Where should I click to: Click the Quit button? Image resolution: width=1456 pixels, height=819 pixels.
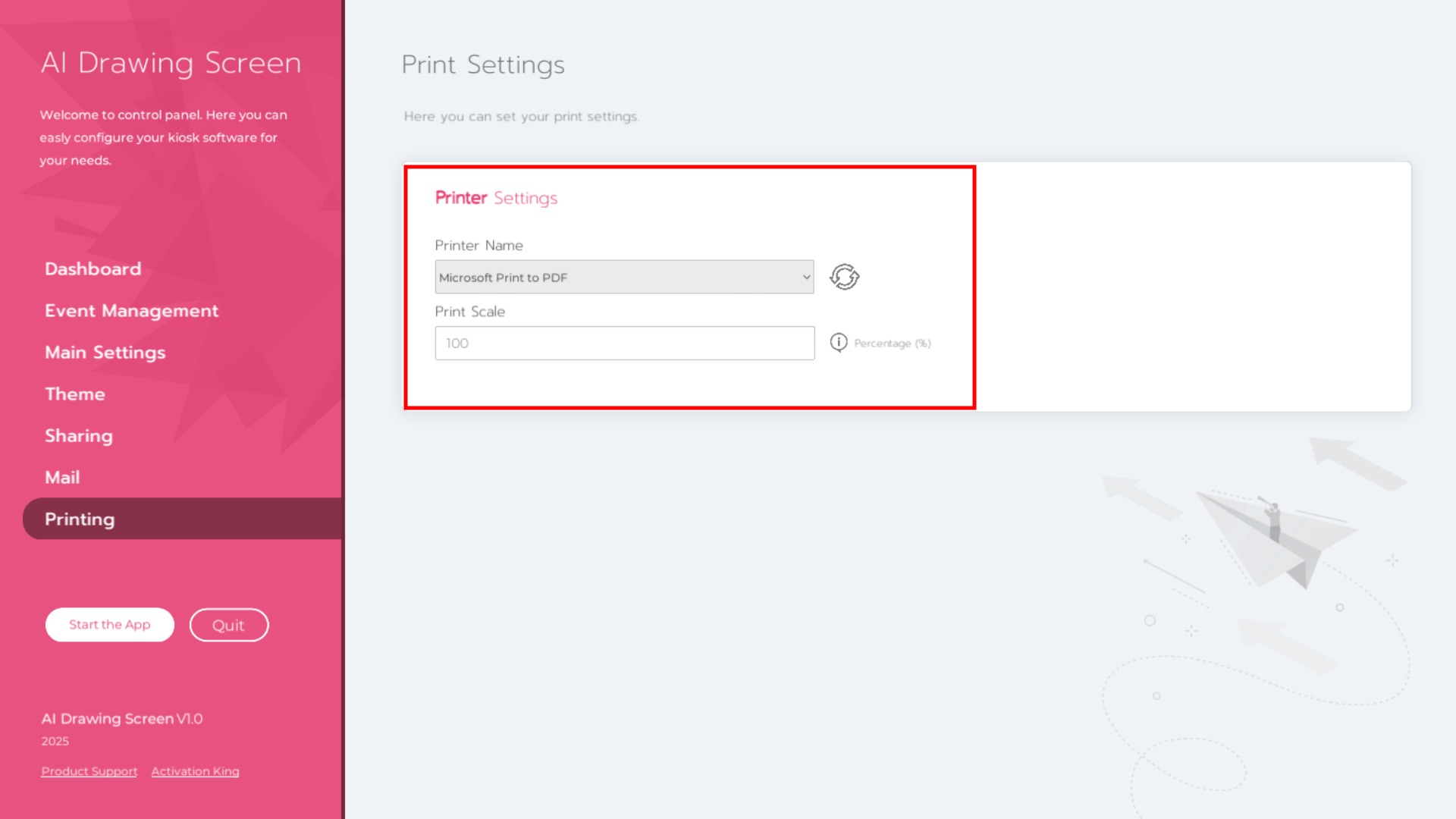[x=228, y=625]
